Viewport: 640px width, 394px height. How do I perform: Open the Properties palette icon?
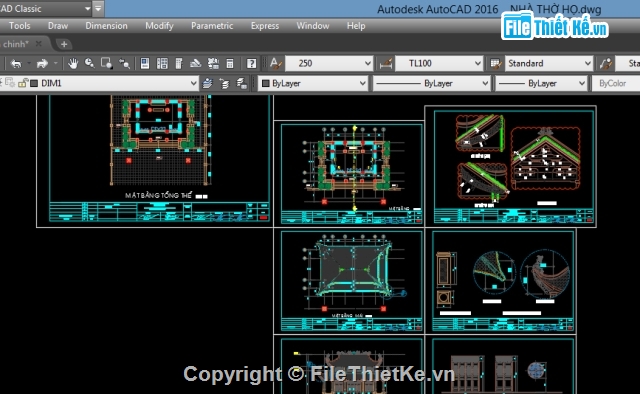145,63
